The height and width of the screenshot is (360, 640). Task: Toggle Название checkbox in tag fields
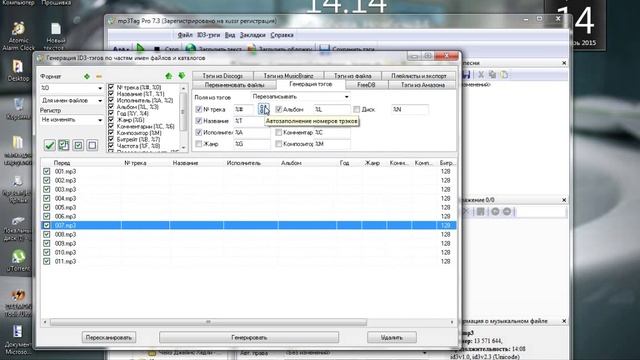199,121
